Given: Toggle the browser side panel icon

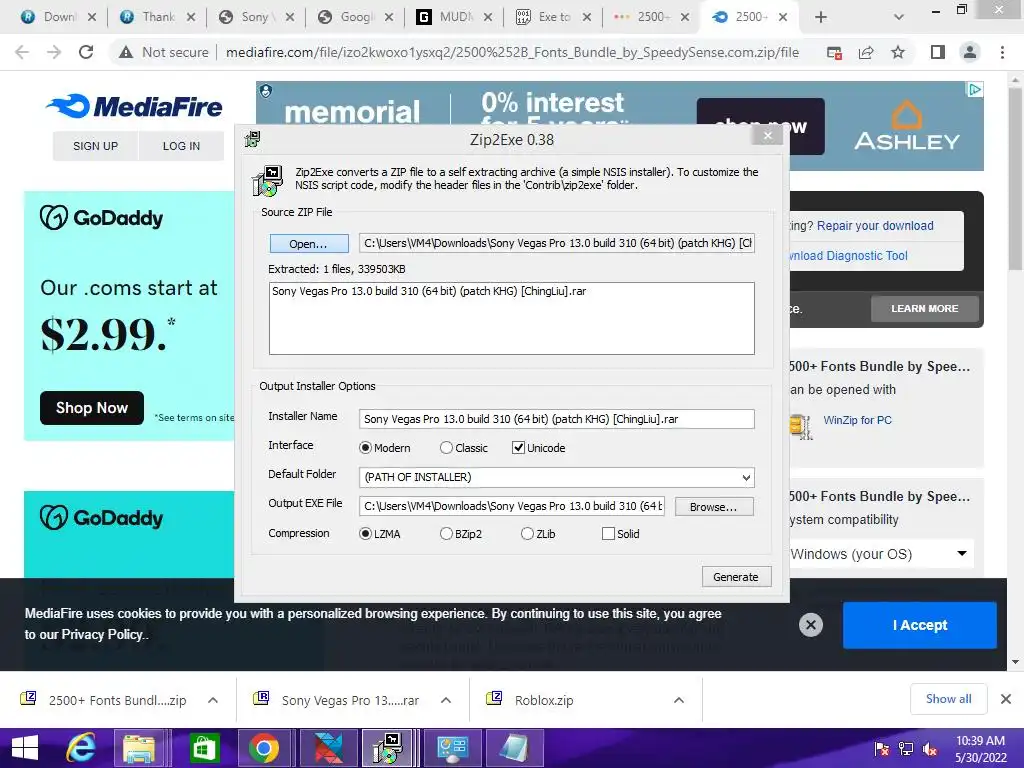Looking at the screenshot, I should click(x=938, y=52).
